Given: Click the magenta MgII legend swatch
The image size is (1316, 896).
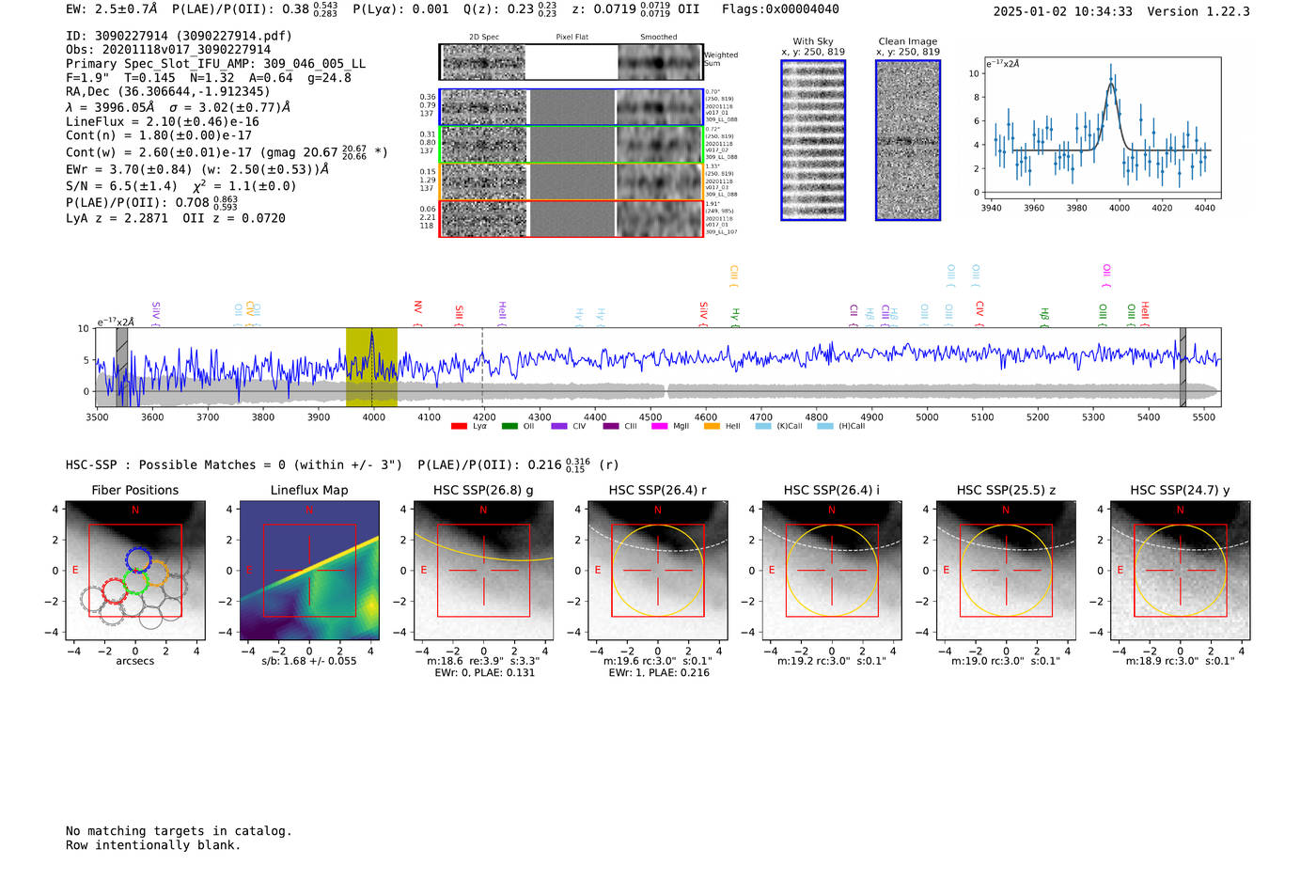Looking at the screenshot, I should [659, 427].
